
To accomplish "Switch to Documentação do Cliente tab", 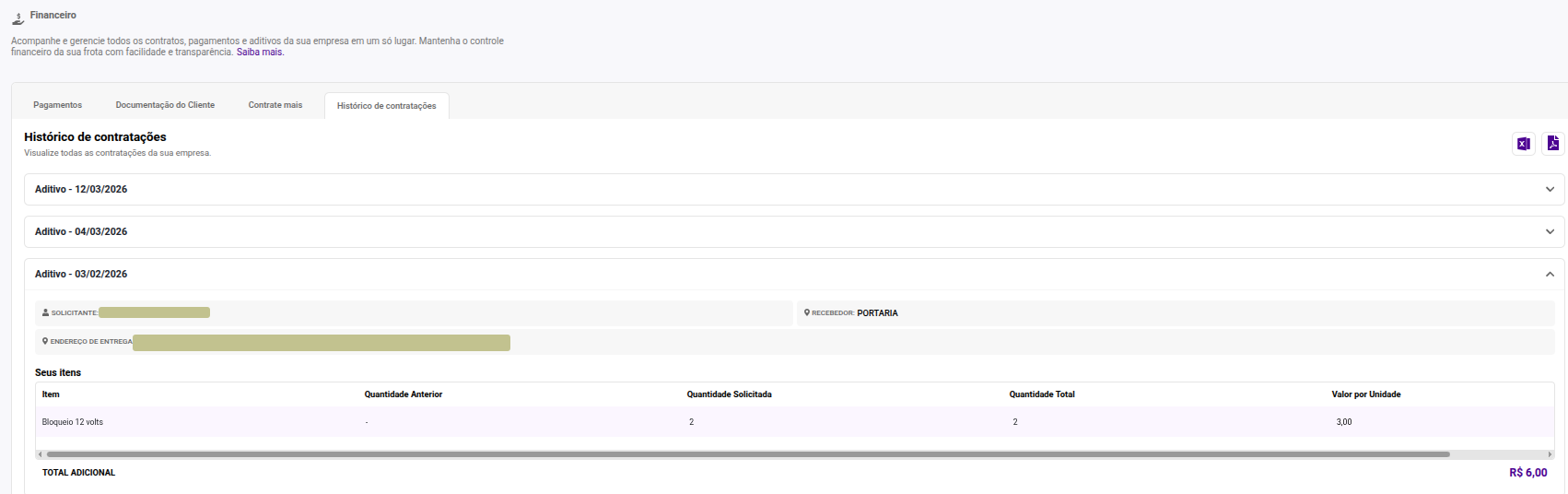I will pyautogui.click(x=165, y=105).
